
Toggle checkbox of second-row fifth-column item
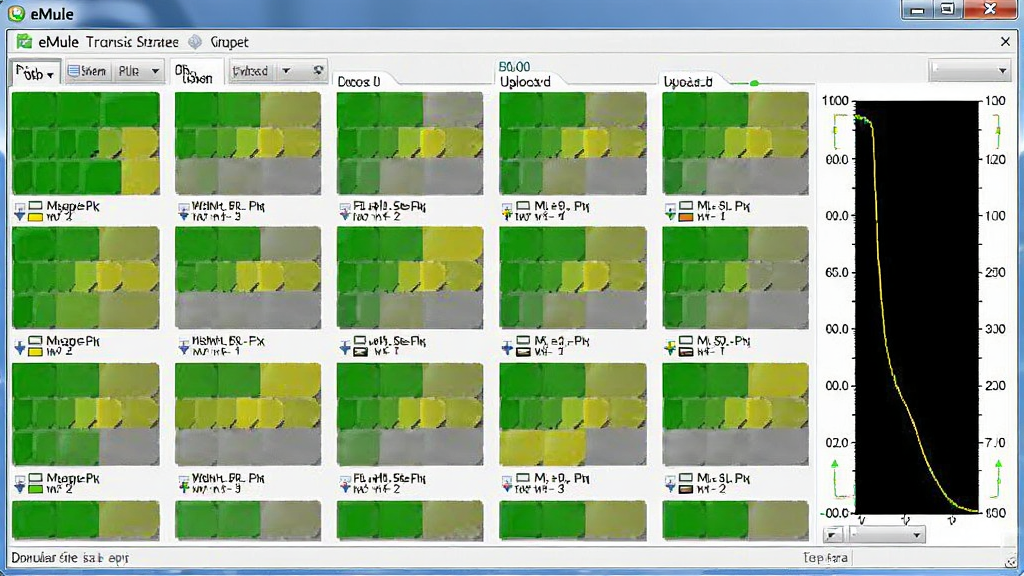pyautogui.click(x=686, y=341)
